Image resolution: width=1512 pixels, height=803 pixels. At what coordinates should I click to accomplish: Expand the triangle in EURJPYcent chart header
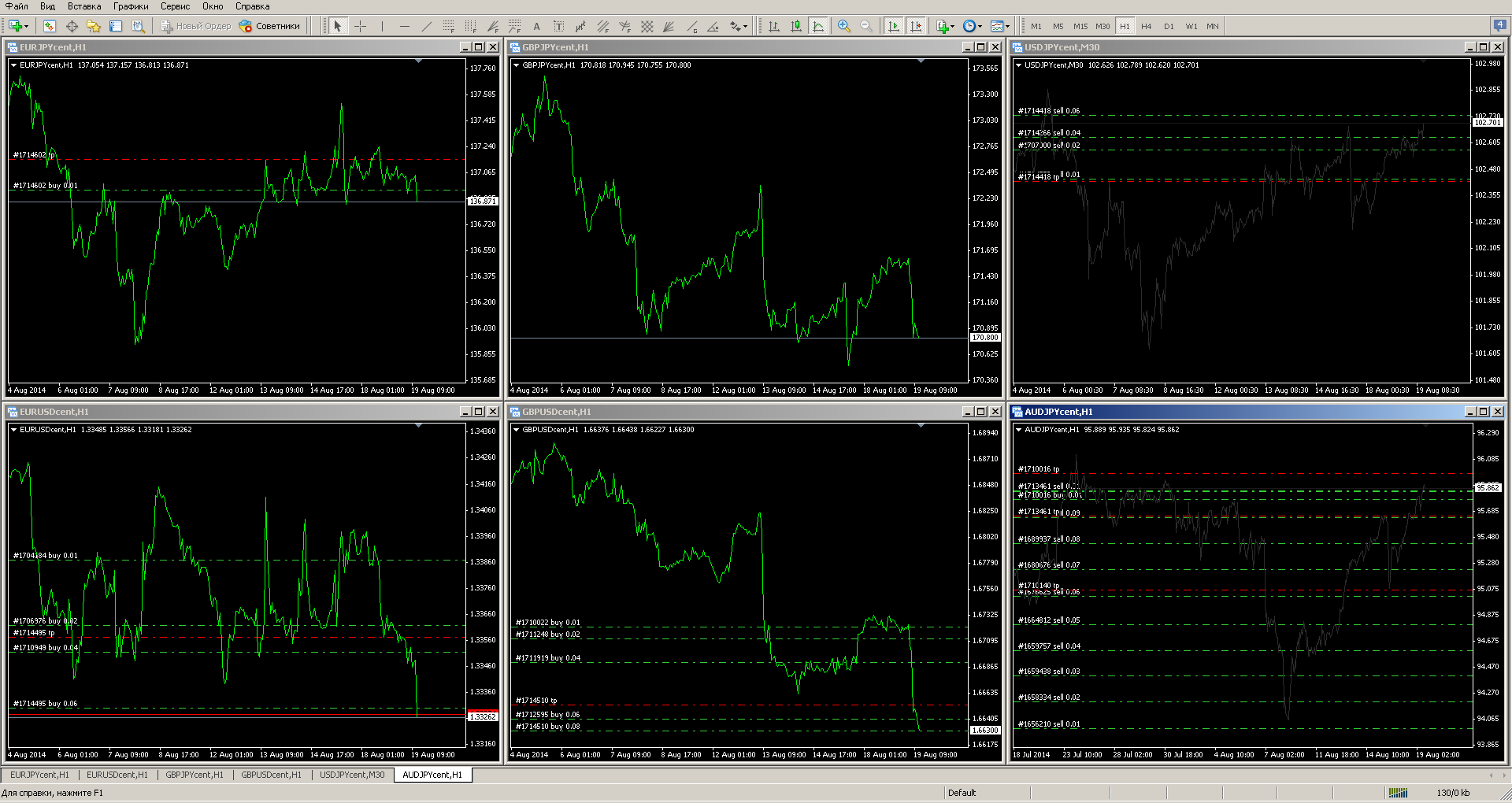tap(13, 65)
